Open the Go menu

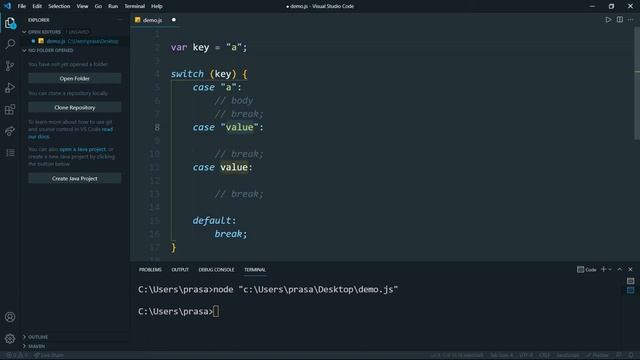98,6
